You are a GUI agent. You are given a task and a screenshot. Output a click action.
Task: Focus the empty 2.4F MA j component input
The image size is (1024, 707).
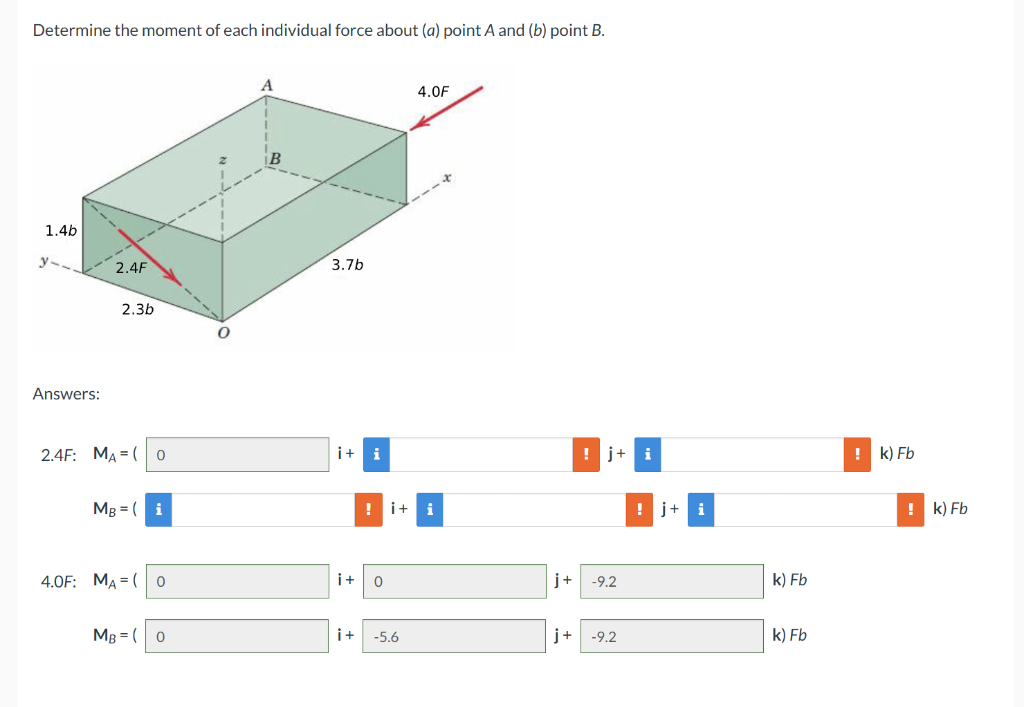(481, 454)
